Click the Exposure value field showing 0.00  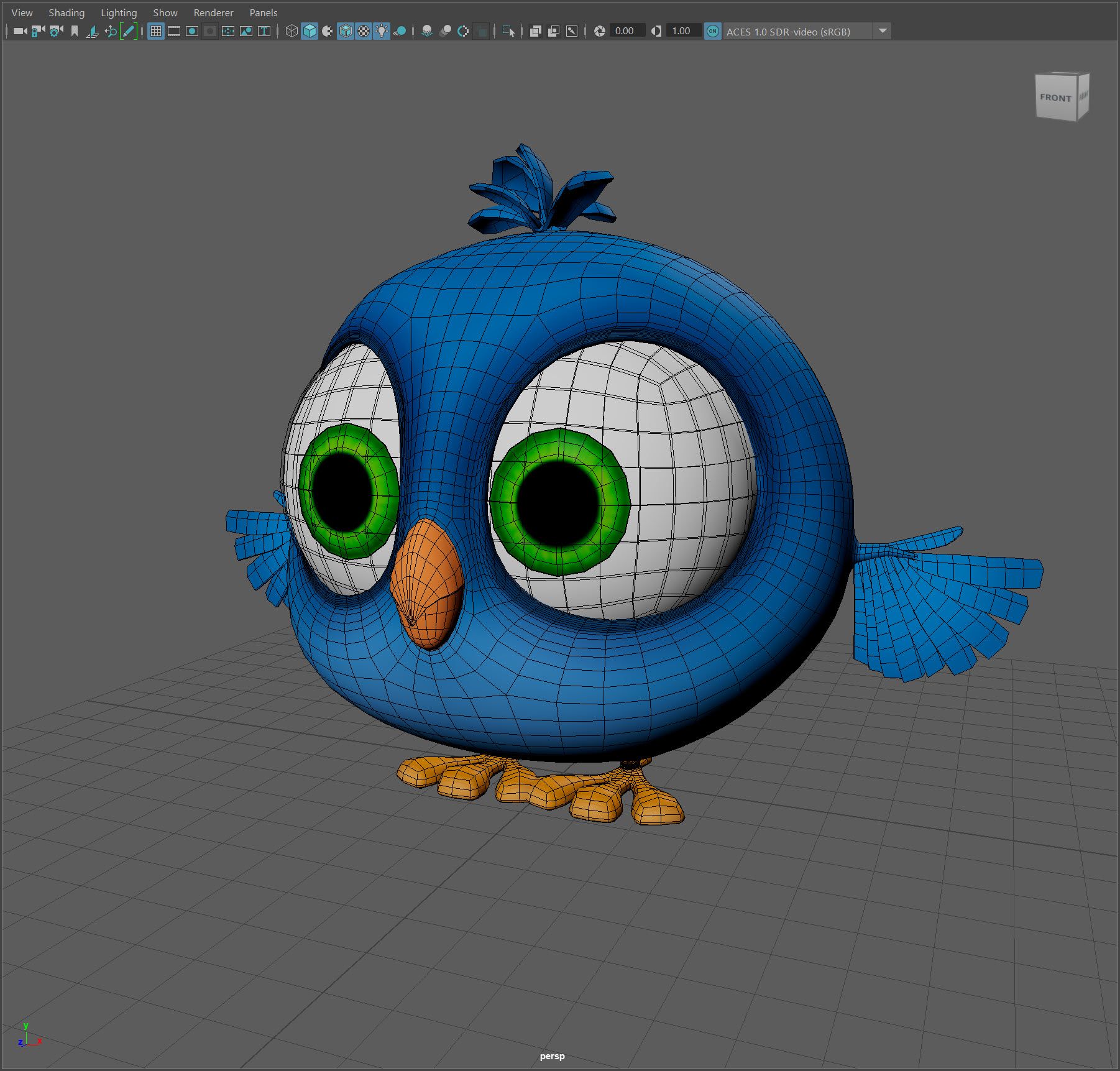(625, 31)
